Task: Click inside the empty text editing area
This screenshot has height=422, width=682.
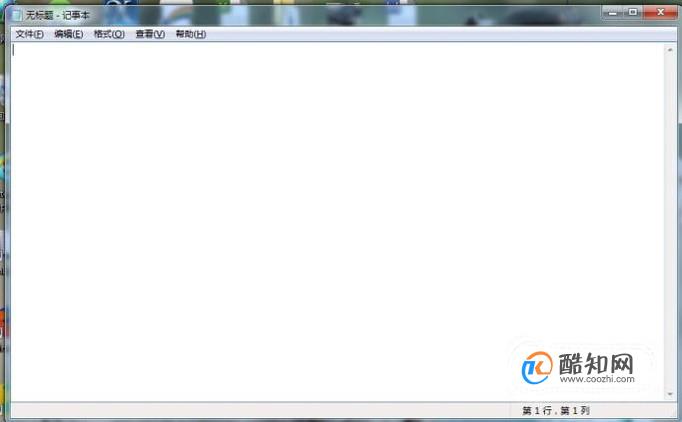Action: [x=337, y=222]
